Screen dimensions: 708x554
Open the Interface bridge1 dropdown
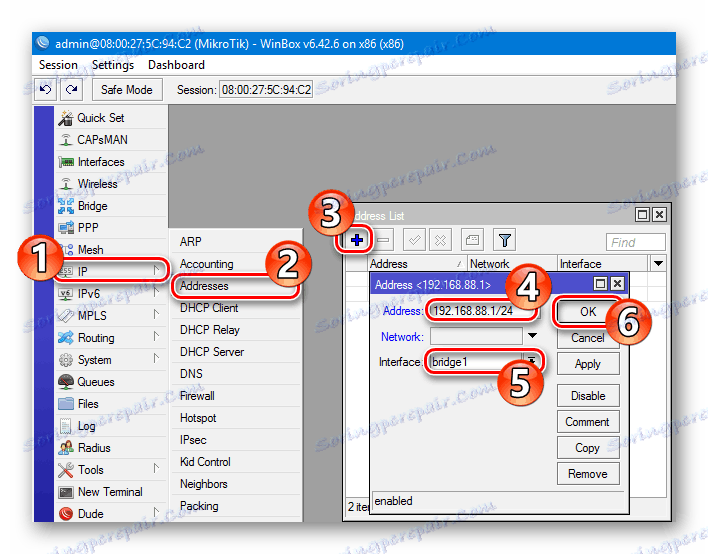coord(532,361)
